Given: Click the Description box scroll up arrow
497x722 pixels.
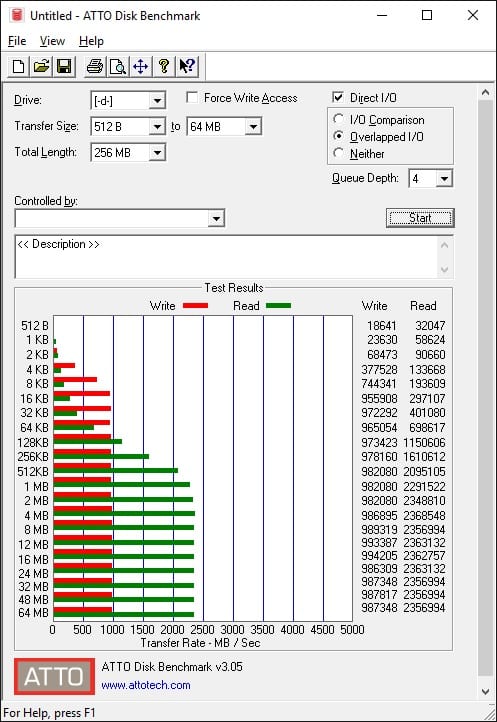Looking at the screenshot, I should [x=444, y=245].
